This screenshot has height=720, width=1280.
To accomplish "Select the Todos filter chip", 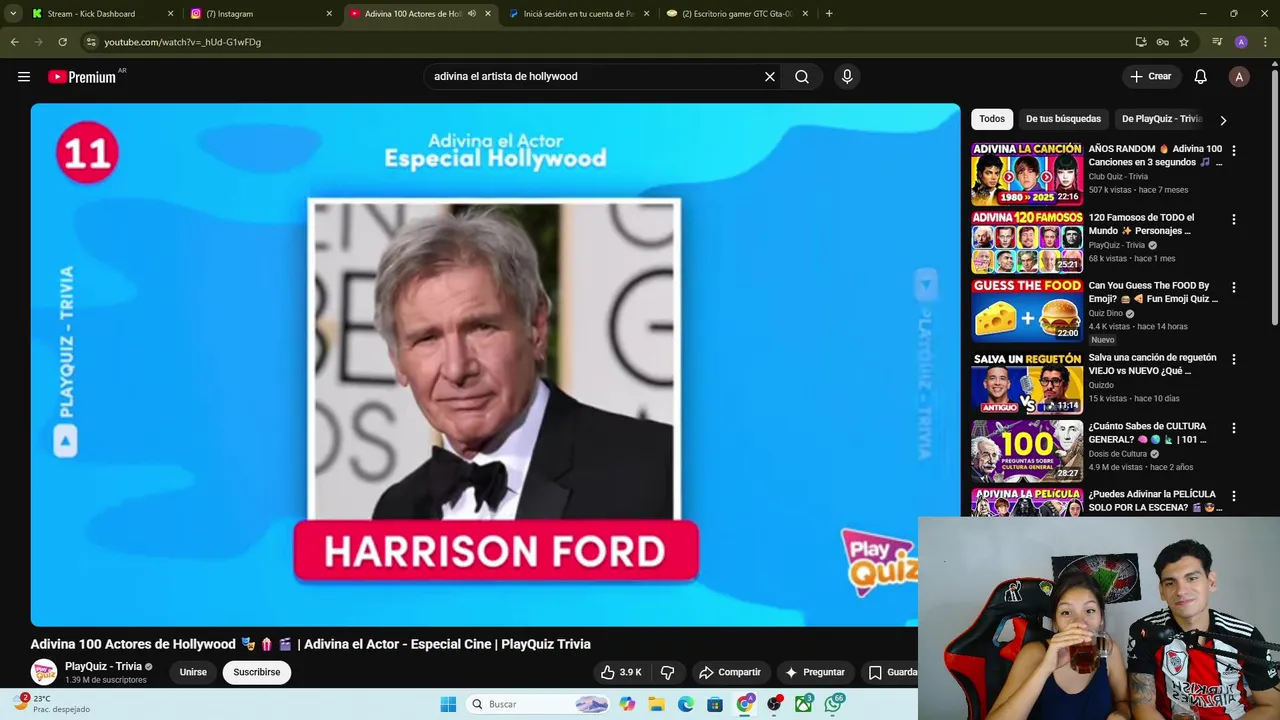I will pos(992,119).
